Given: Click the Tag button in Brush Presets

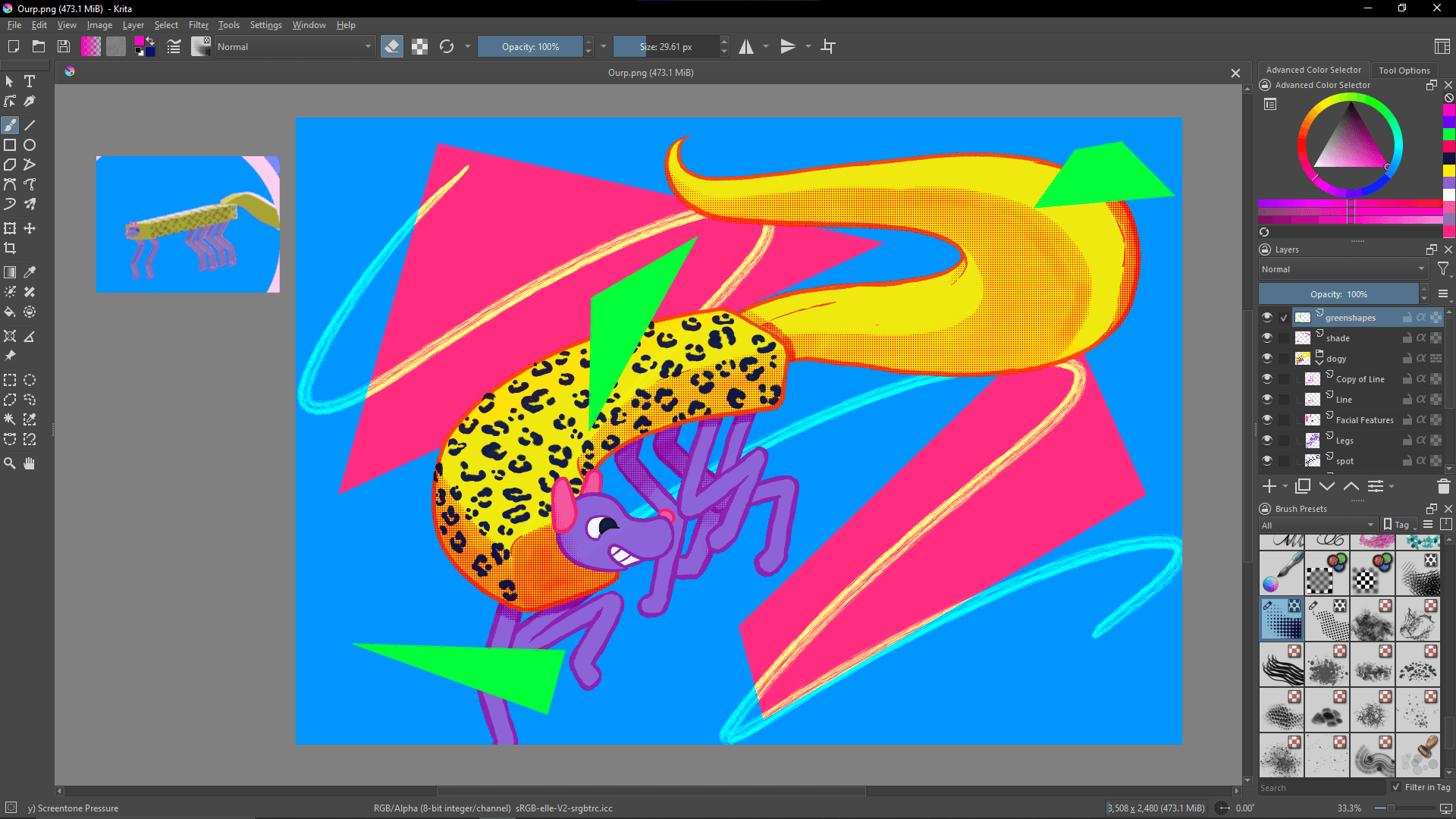Looking at the screenshot, I should tap(1399, 525).
